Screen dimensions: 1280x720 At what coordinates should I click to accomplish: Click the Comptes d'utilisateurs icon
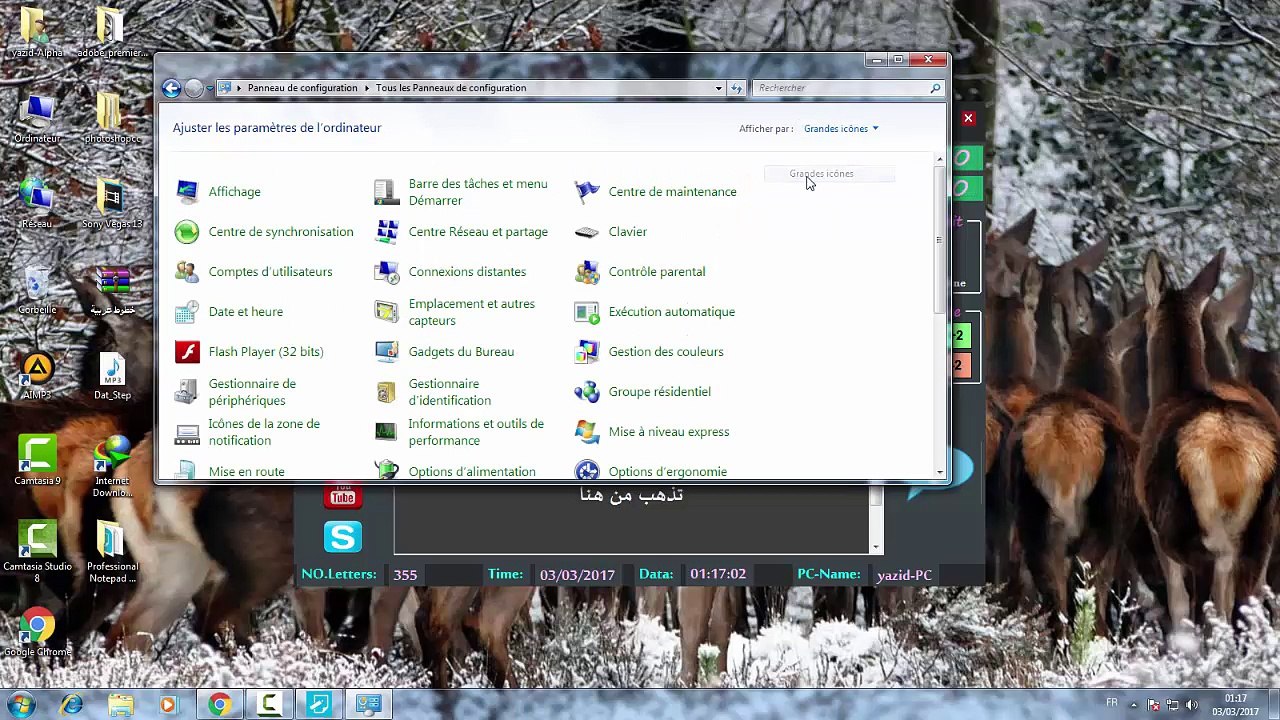[187, 272]
